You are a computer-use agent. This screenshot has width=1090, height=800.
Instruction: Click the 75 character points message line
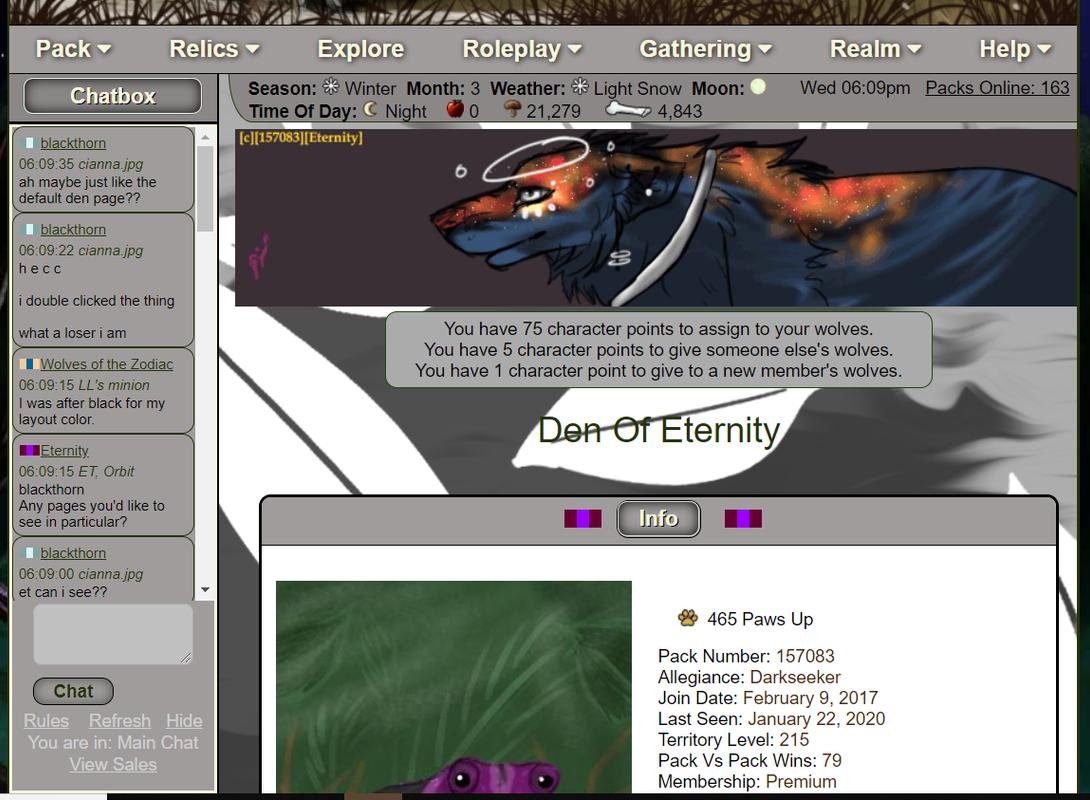point(658,329)
